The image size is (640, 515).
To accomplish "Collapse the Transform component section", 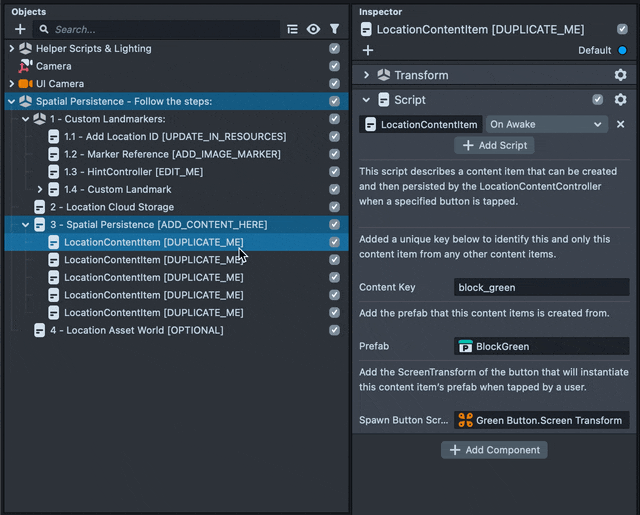I will click(366, 75).
